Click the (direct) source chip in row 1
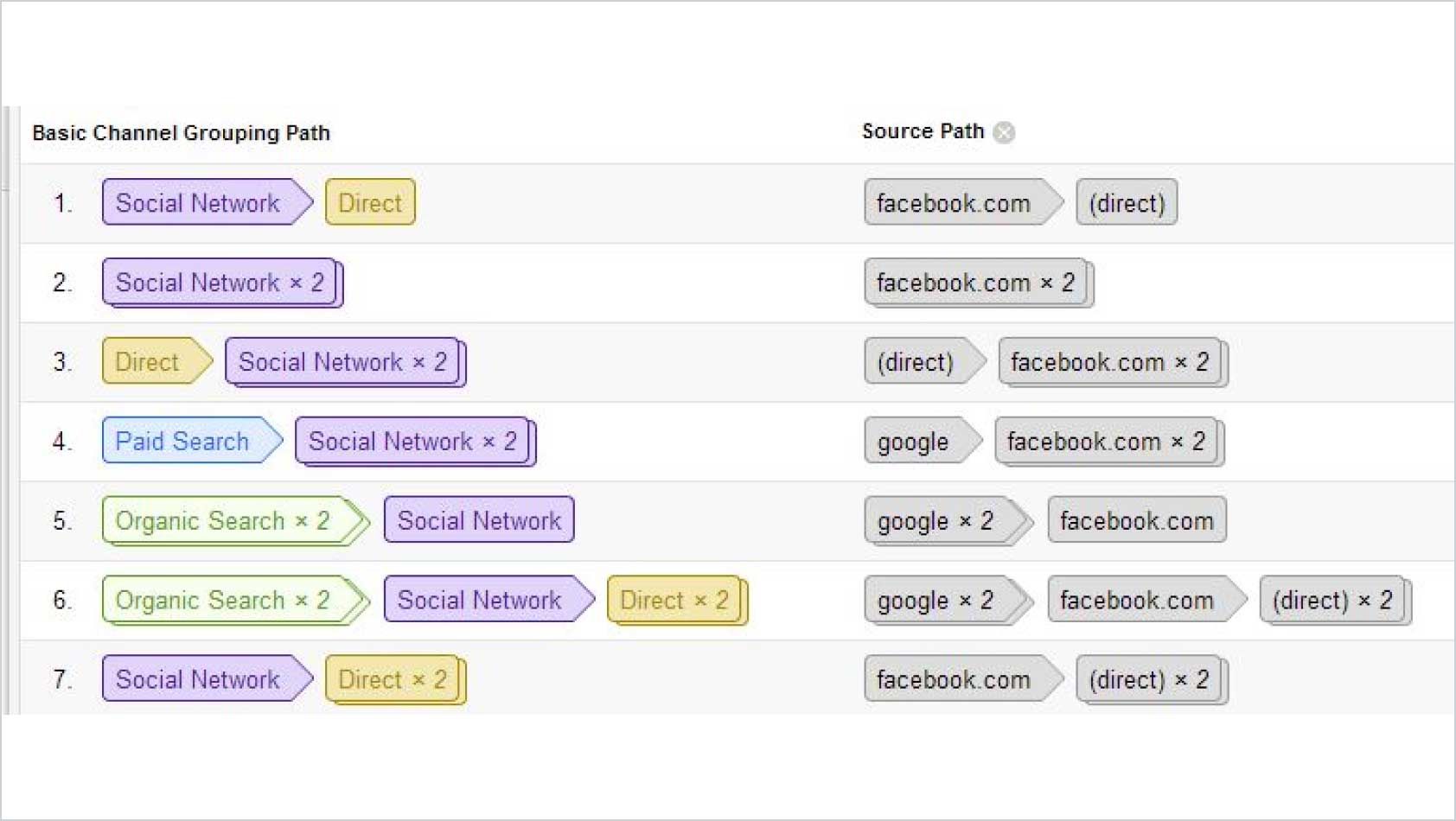This screenshot has width=1456, height=821. coord(1127,203)
